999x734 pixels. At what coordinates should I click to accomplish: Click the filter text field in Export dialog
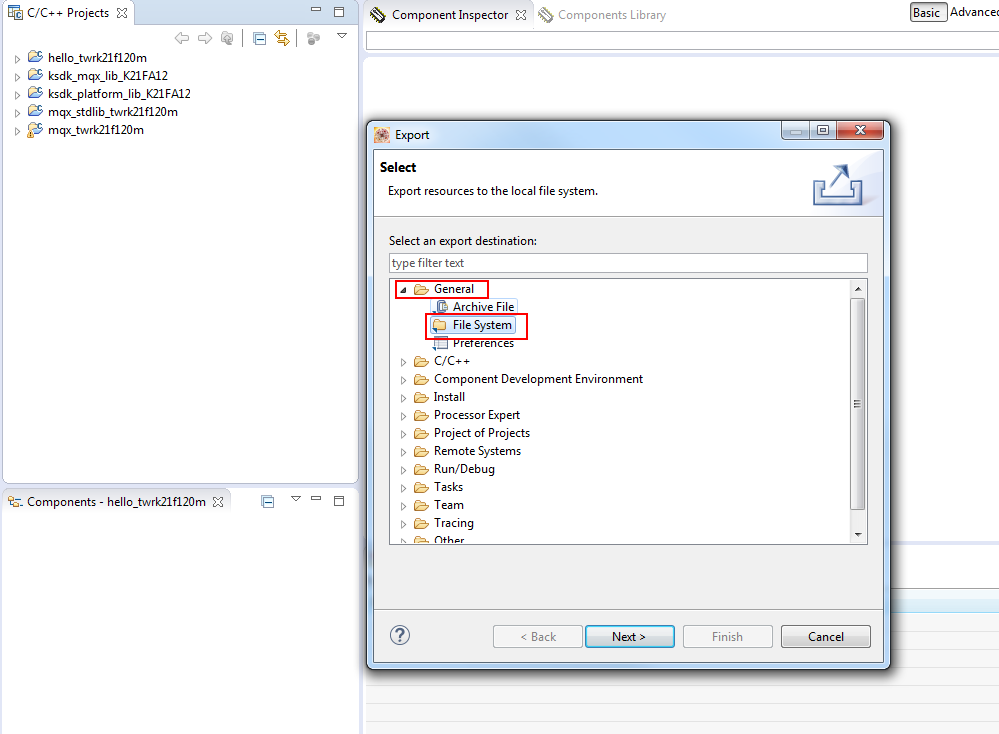pyautogui.click(x=628, y=263)
